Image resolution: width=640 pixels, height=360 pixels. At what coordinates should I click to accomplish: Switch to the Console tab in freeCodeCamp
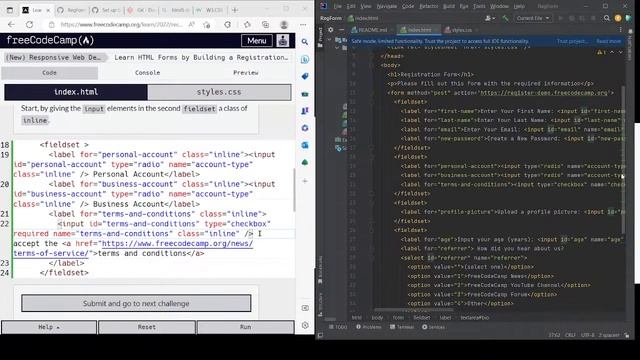click(x=147, y=73)
